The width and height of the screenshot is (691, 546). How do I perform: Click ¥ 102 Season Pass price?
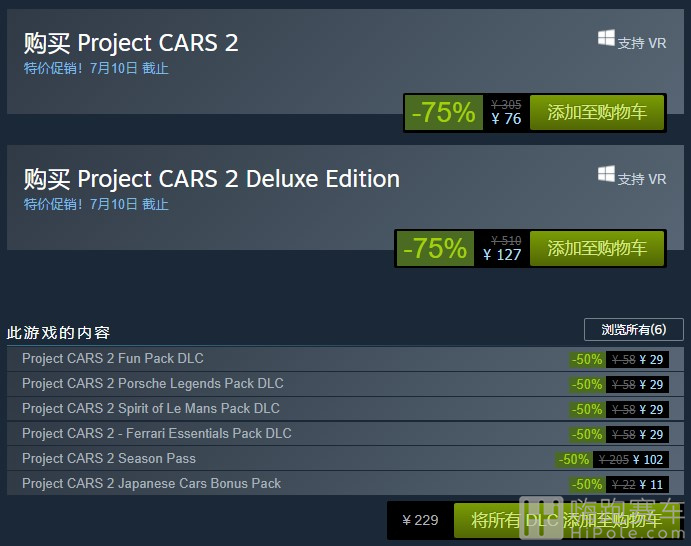tap(648, 460)
